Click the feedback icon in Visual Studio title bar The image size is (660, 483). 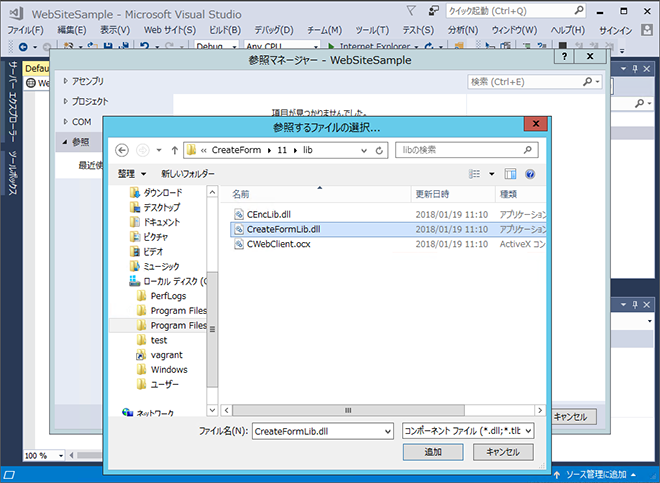tap(433, 11)
